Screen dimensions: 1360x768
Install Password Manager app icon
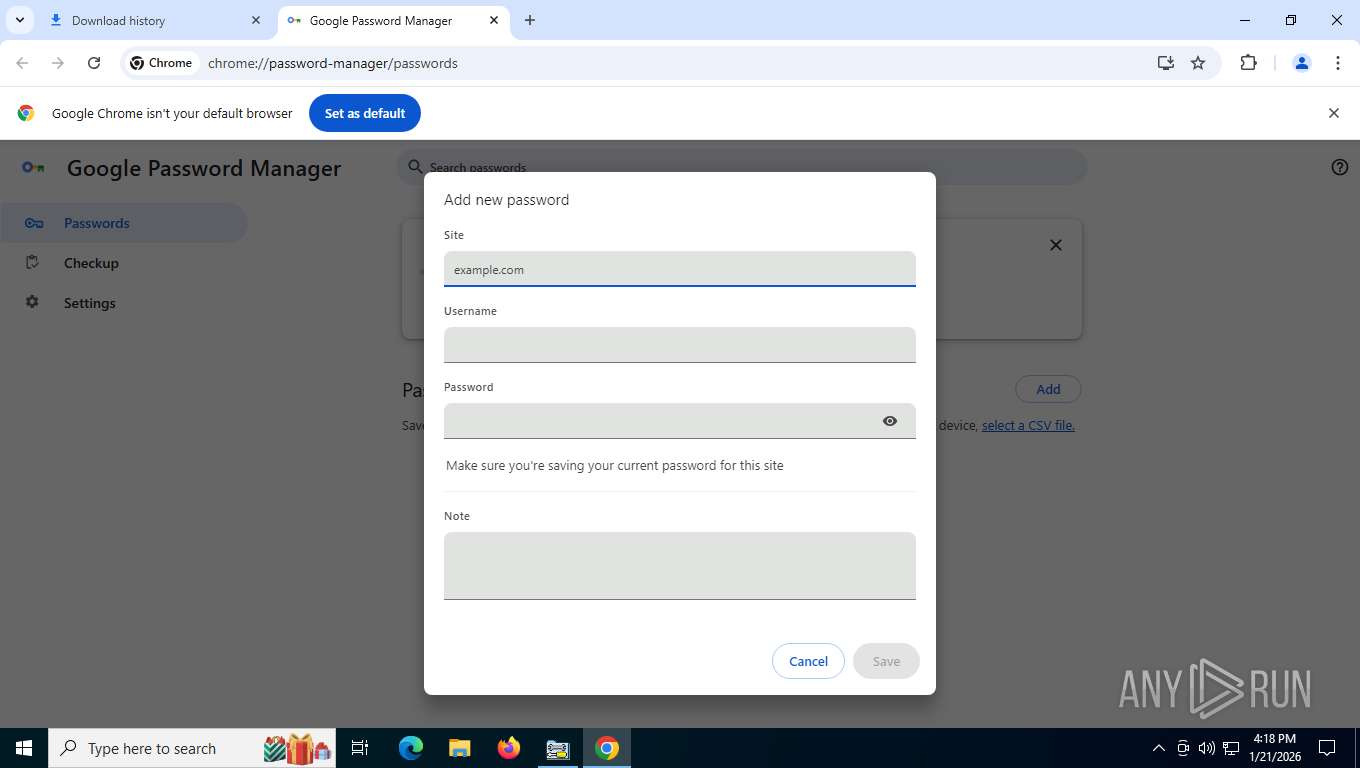point(1166,63)
